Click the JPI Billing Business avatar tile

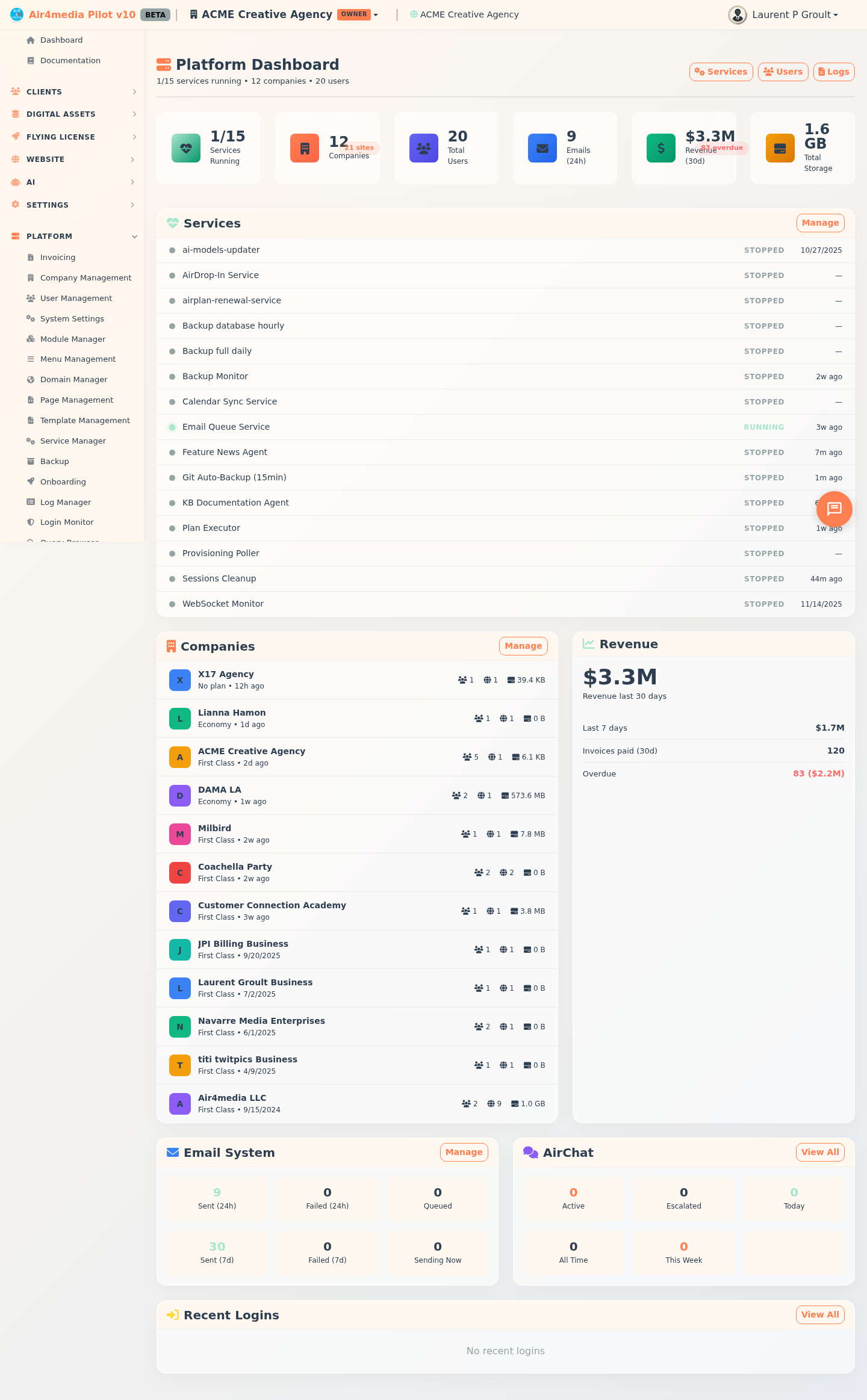[x=180, y=950]
